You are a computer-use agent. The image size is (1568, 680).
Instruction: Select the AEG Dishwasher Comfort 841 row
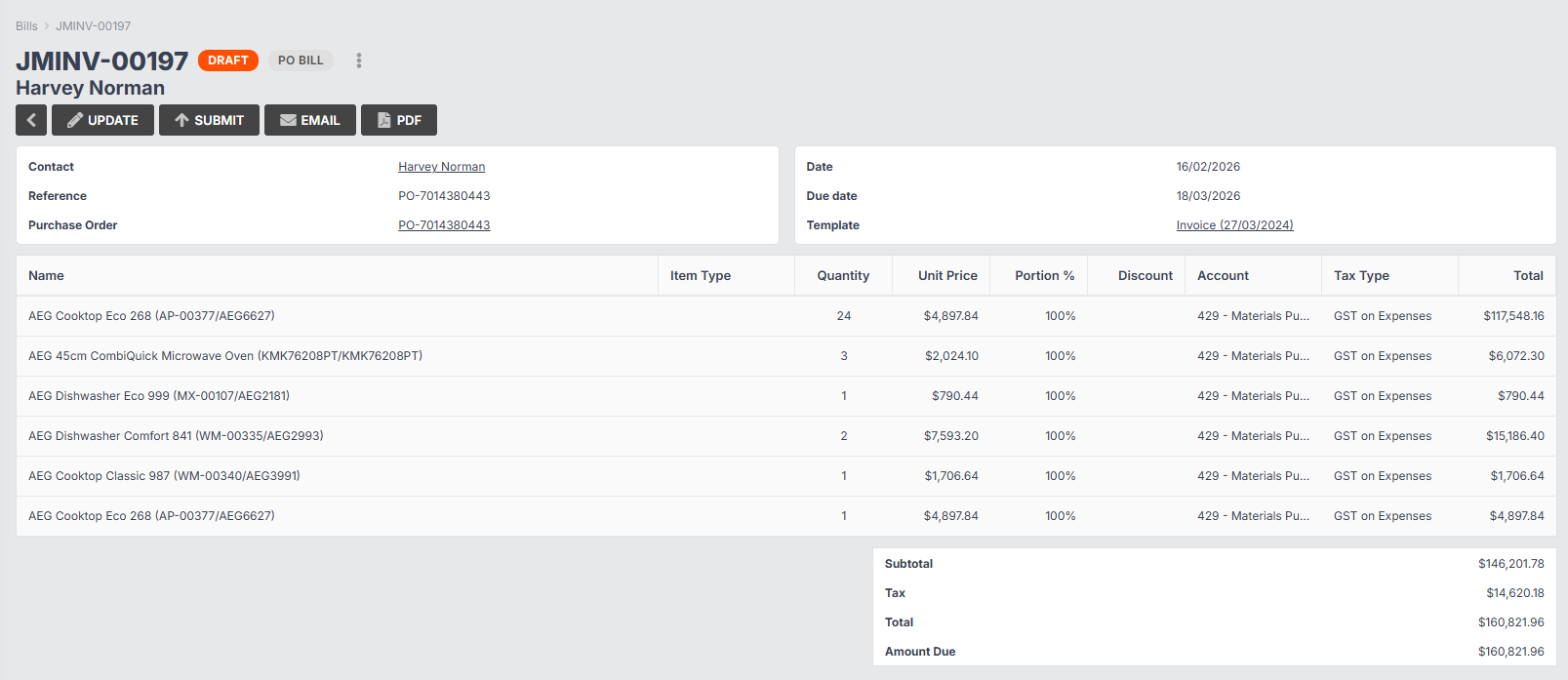point(786,436)
